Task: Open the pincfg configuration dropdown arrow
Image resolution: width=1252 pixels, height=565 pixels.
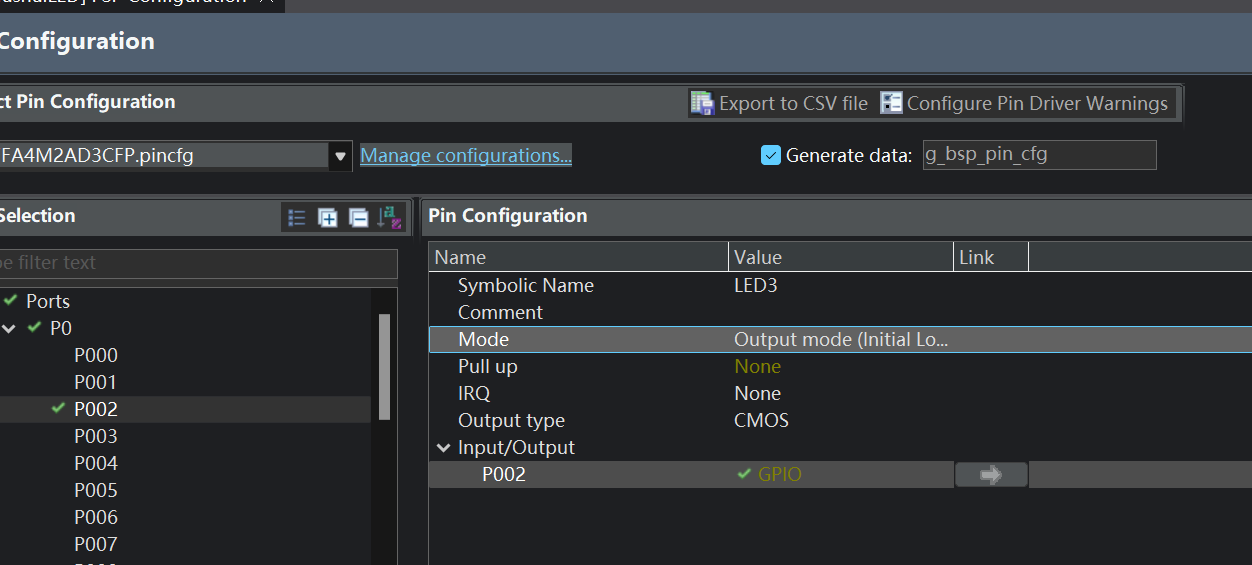Action: pyautogui.click(x=340, y=156)
